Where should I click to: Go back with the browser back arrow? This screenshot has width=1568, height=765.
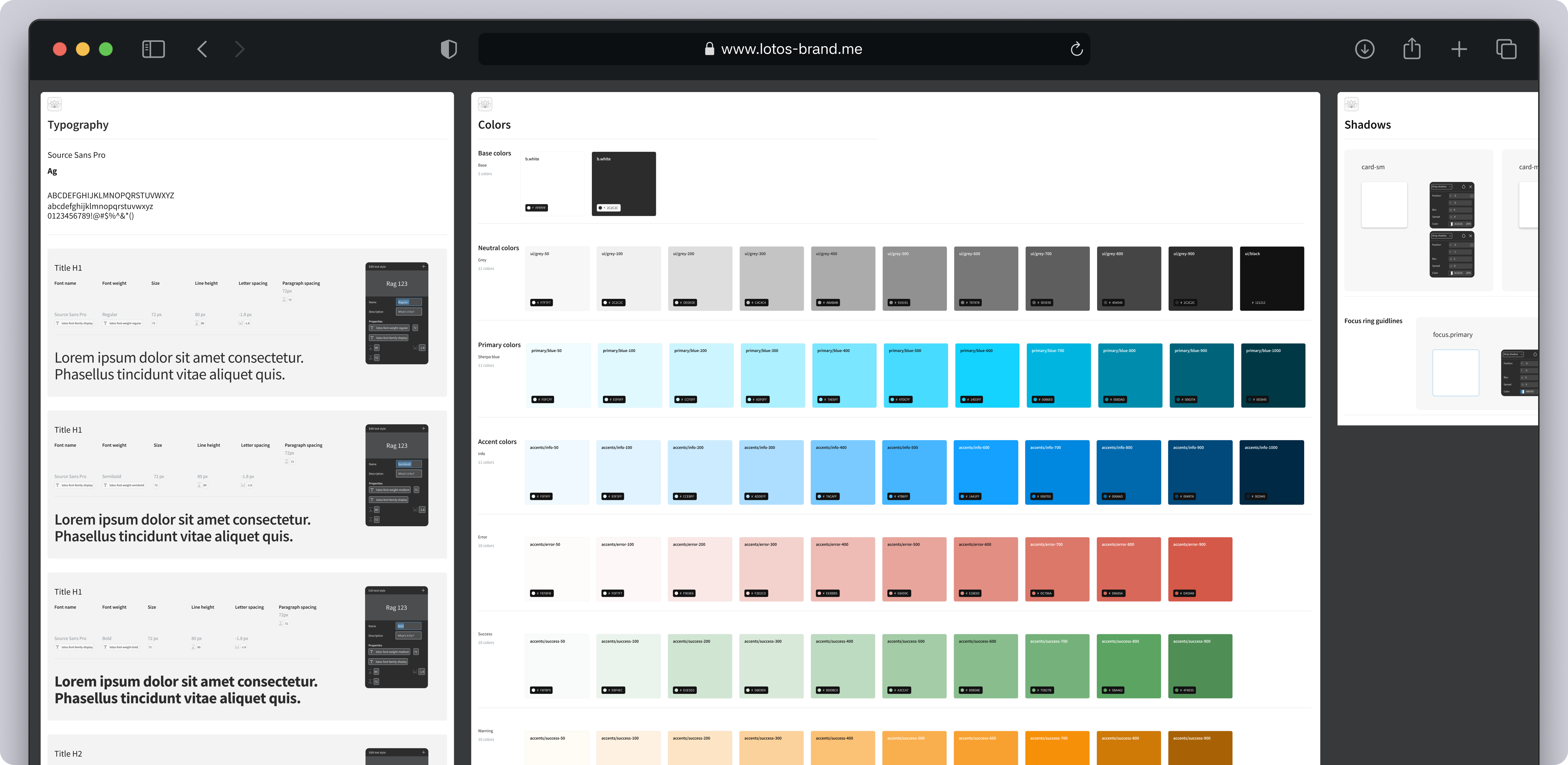(202, 49)
